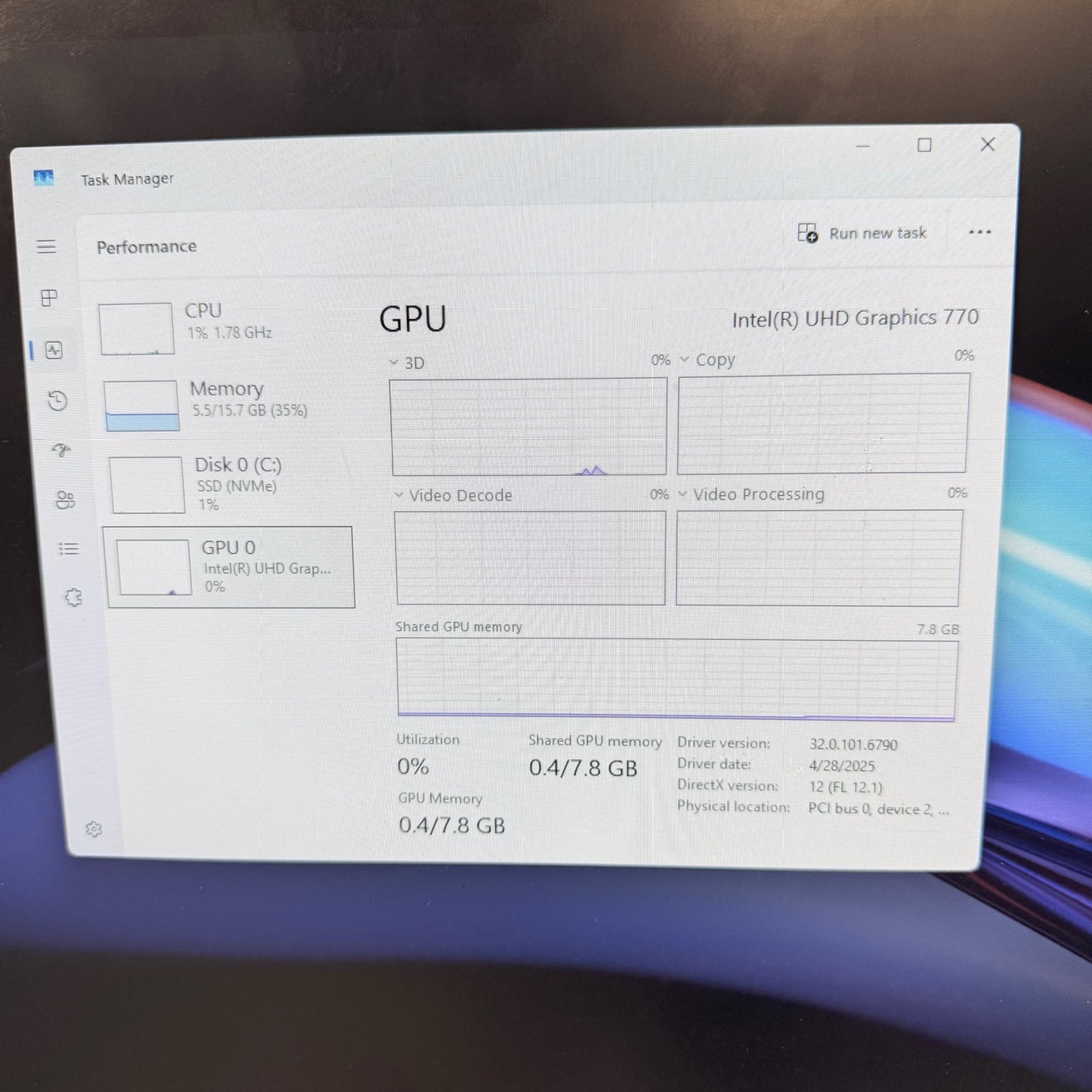This screenshot has width=1092, height=1092.
Task: Click the Performance page heading
Action: (x=147, y=246)
